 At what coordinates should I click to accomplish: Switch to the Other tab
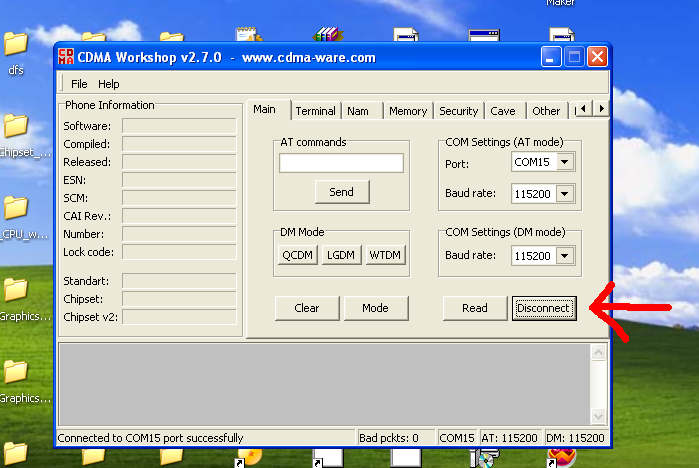pyautogui.click(x=546, y=111)
